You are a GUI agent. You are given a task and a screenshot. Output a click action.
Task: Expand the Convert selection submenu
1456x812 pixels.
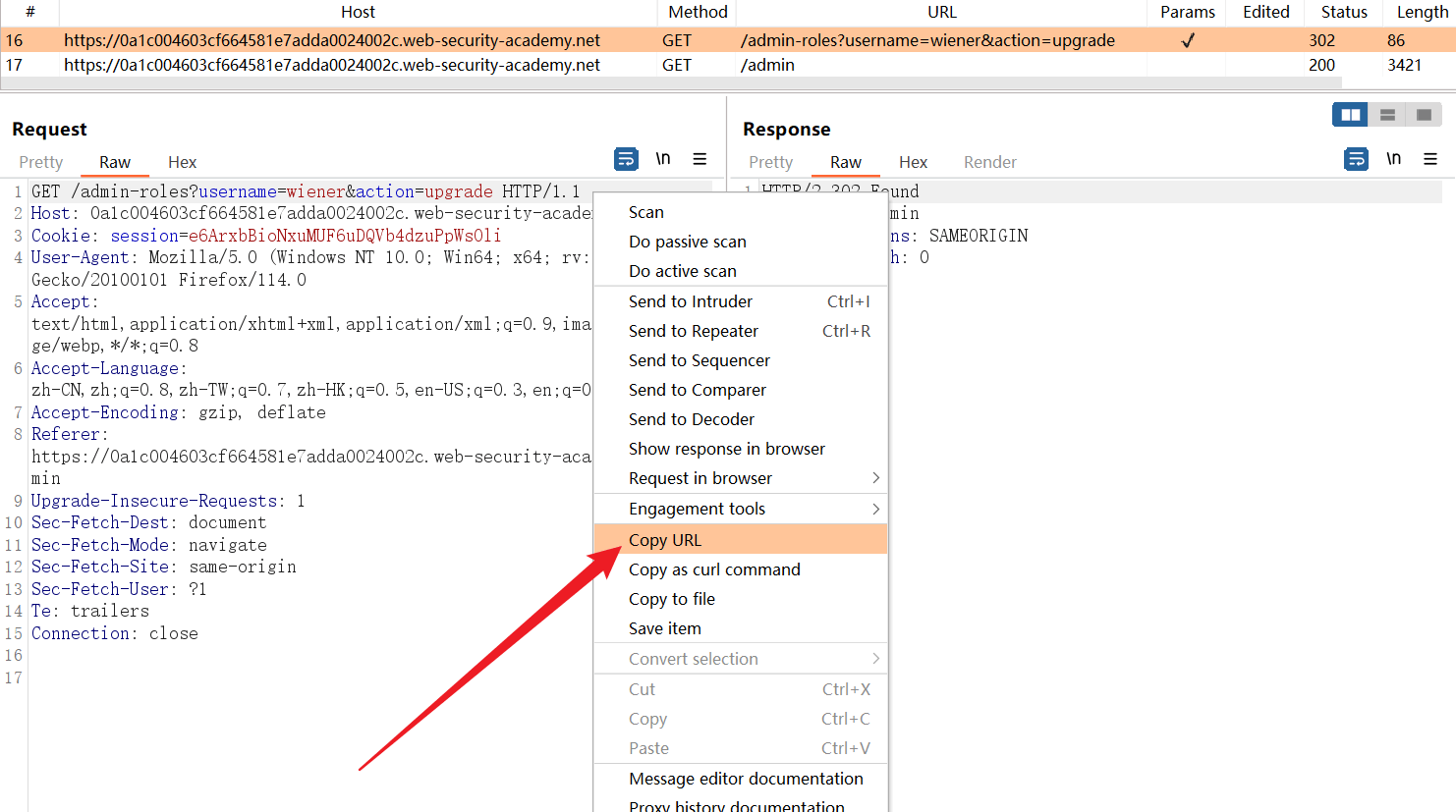click(741, 659)
